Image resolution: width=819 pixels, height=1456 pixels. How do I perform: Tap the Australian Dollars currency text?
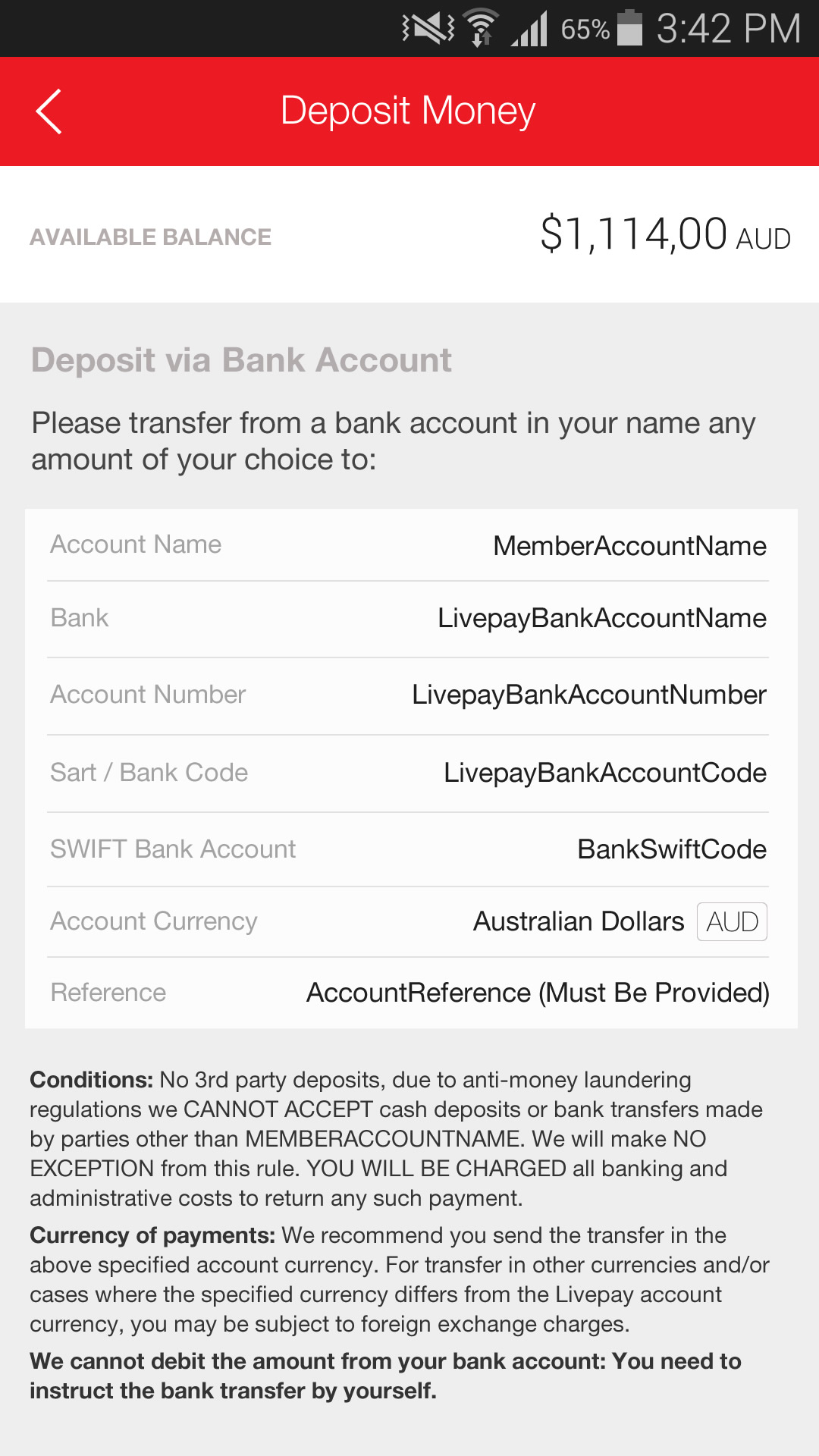click(579, 921)
